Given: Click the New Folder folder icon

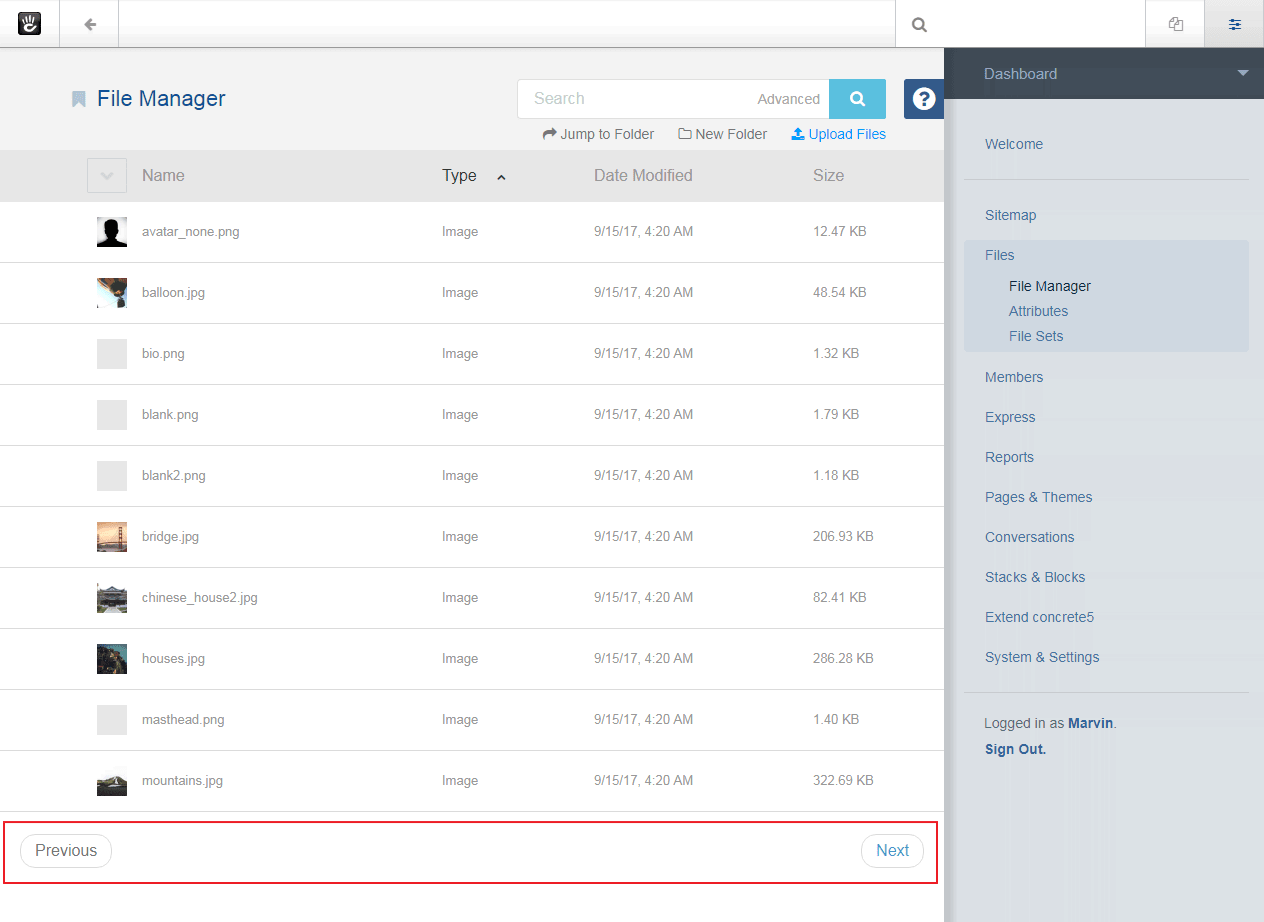Looking at the screenshot, I should click(685, 133).
